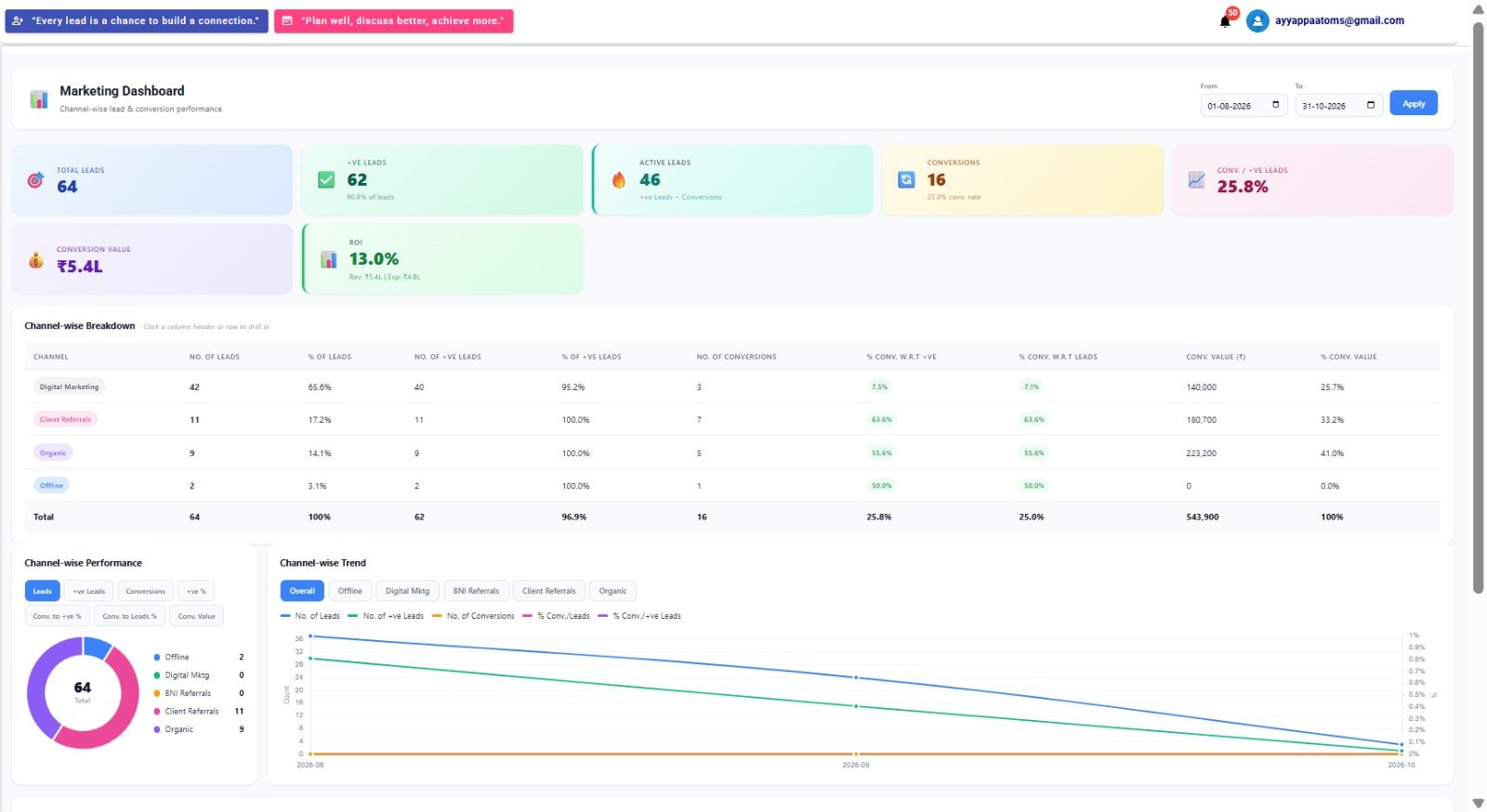The width and height of the screenshot is (1487, 812).
Task: Click the Conversions refresh icon
Action: pos(906,179)
